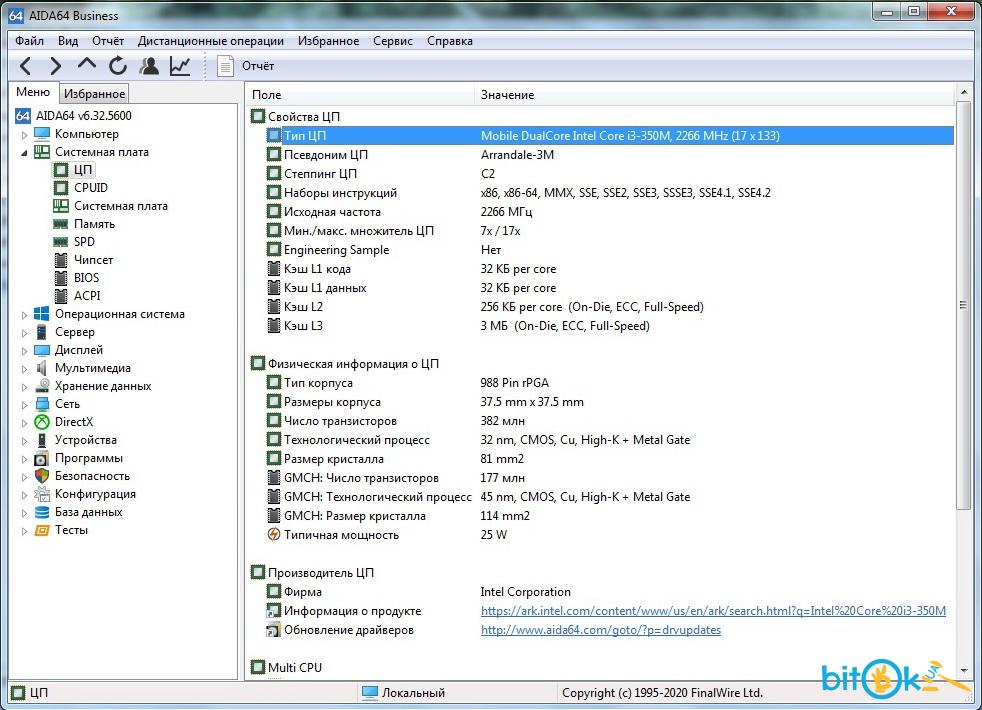Click the scrollbar up arrow in details
982x710 pixels.
963,93
